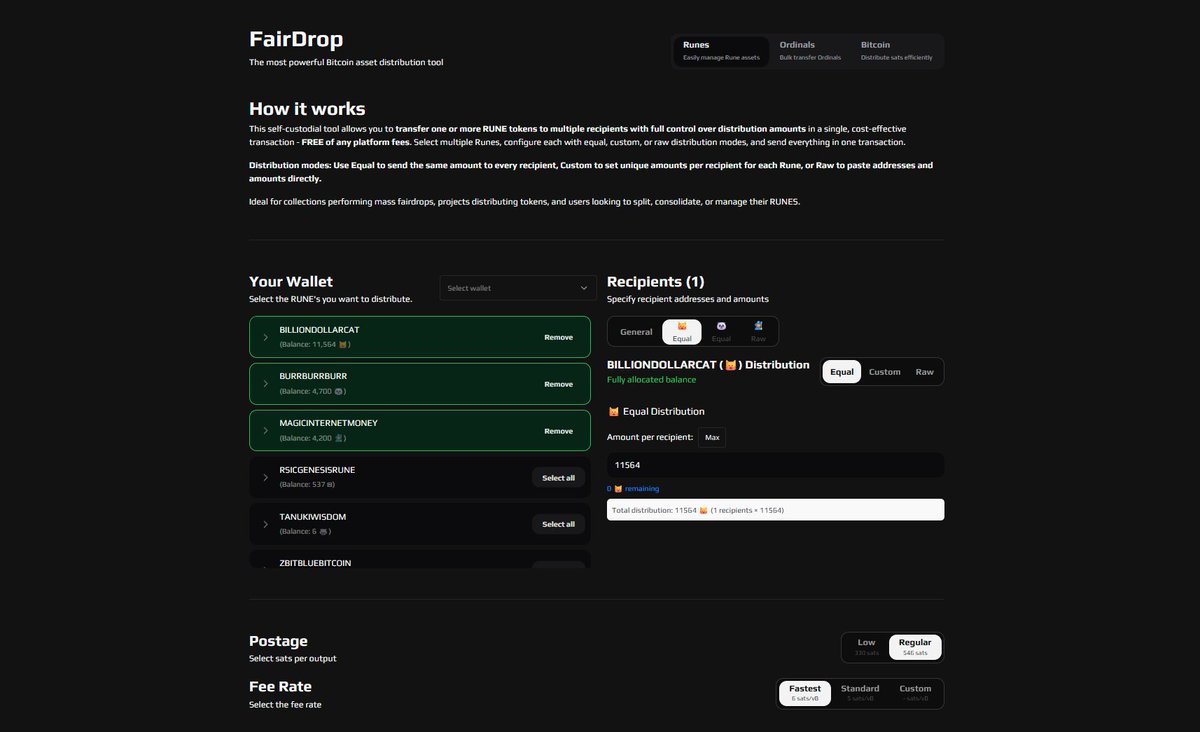Expand the MAGICINTERNETMONEY rune row
Screen dimensions: 1200x732
266,431
